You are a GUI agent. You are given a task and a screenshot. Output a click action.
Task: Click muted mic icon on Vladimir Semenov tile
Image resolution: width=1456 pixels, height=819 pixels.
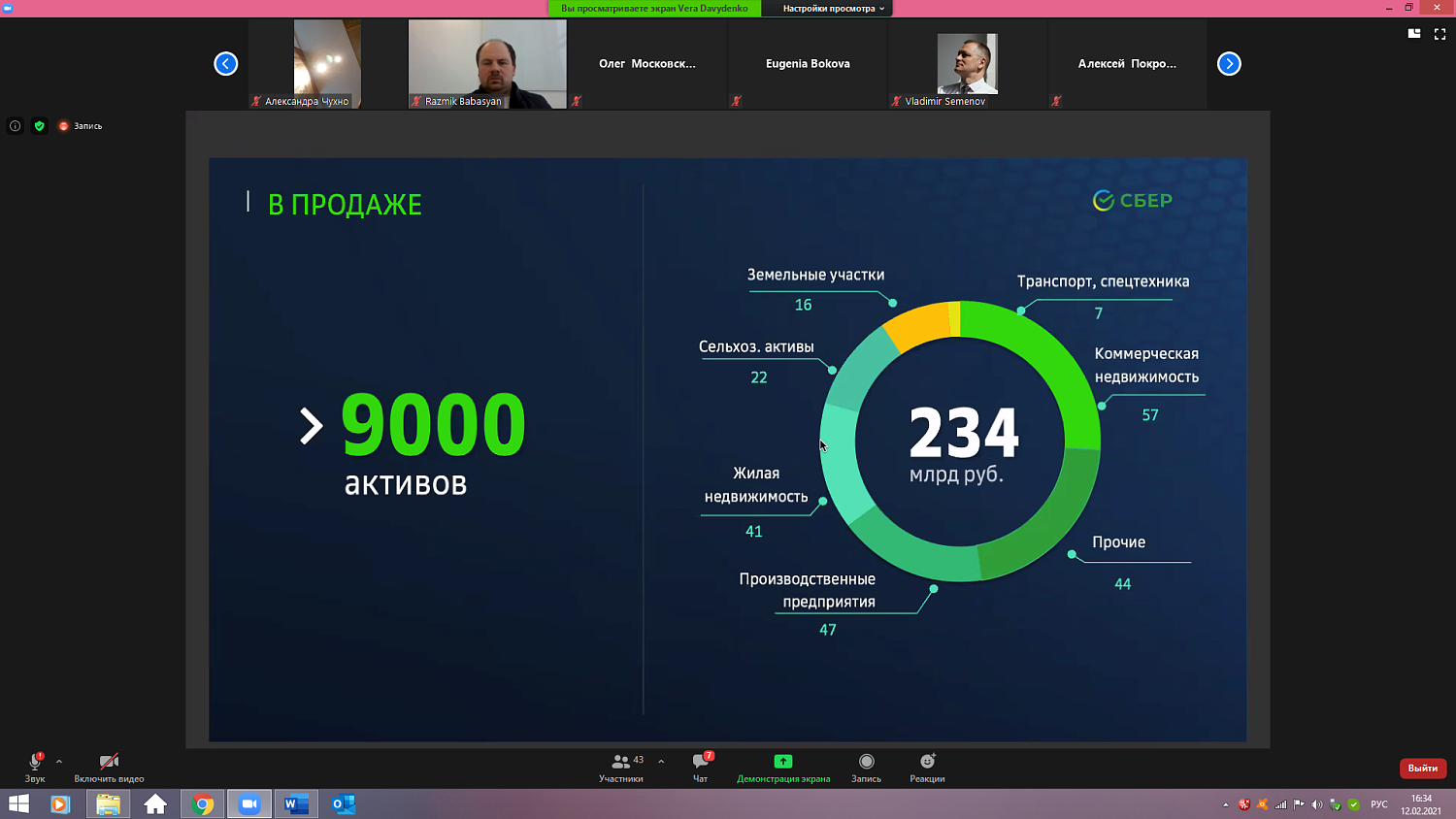tap(896, 101)
